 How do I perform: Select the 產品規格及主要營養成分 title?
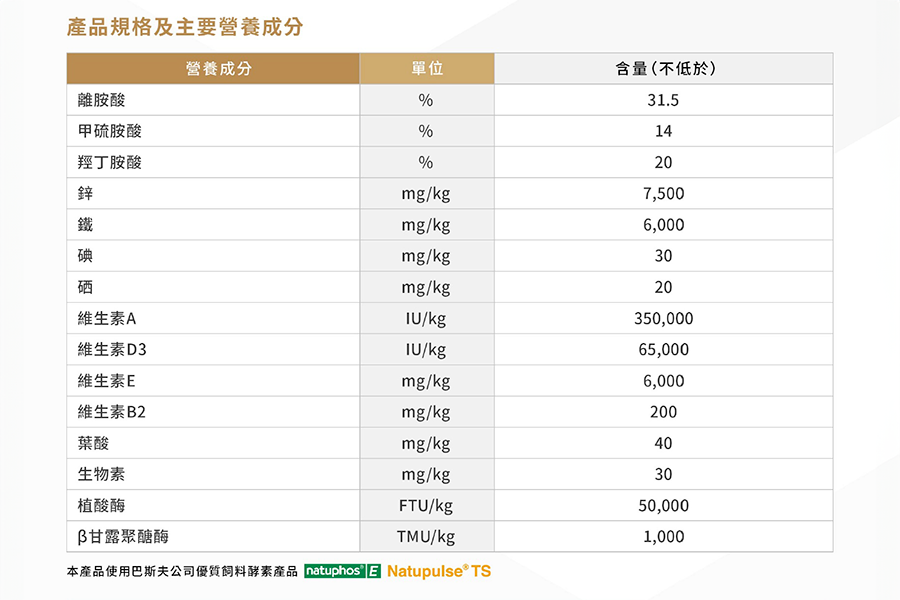point(184,27)
